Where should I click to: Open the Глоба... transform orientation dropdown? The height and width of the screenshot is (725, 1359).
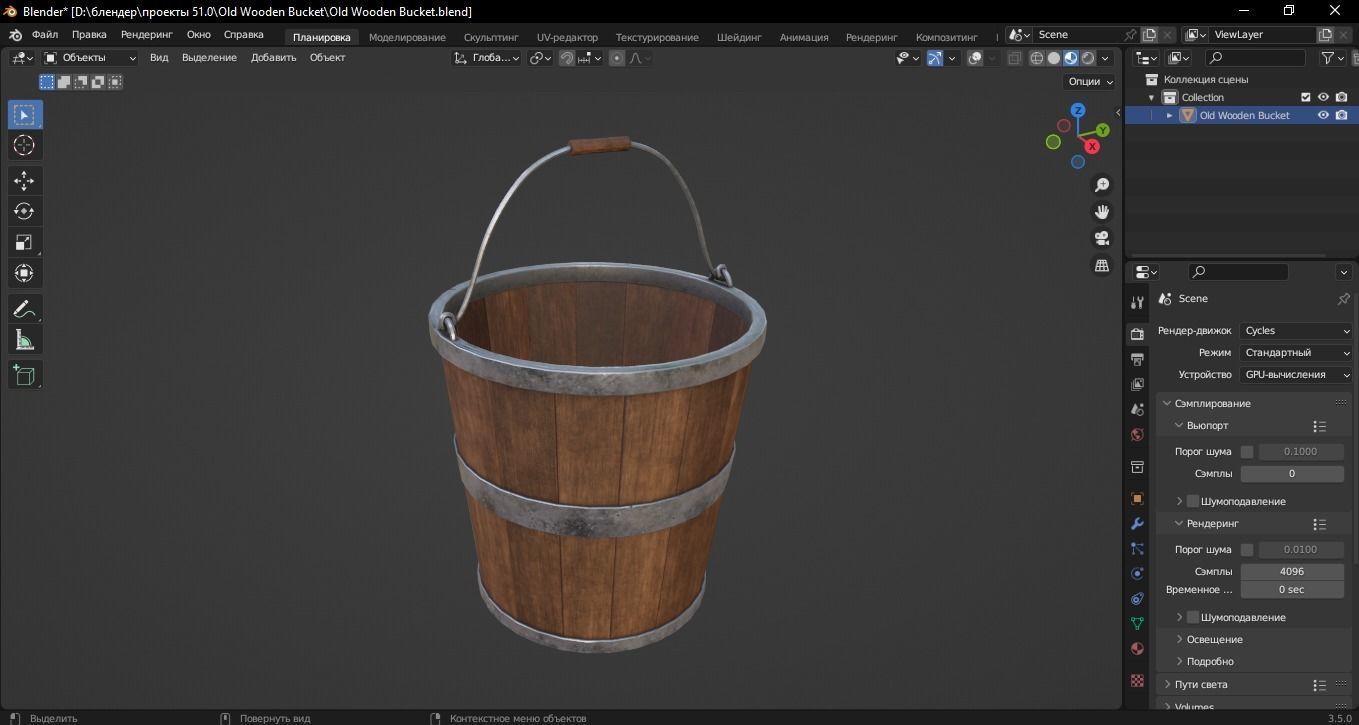pyautogui.click(x=487, y=58)
